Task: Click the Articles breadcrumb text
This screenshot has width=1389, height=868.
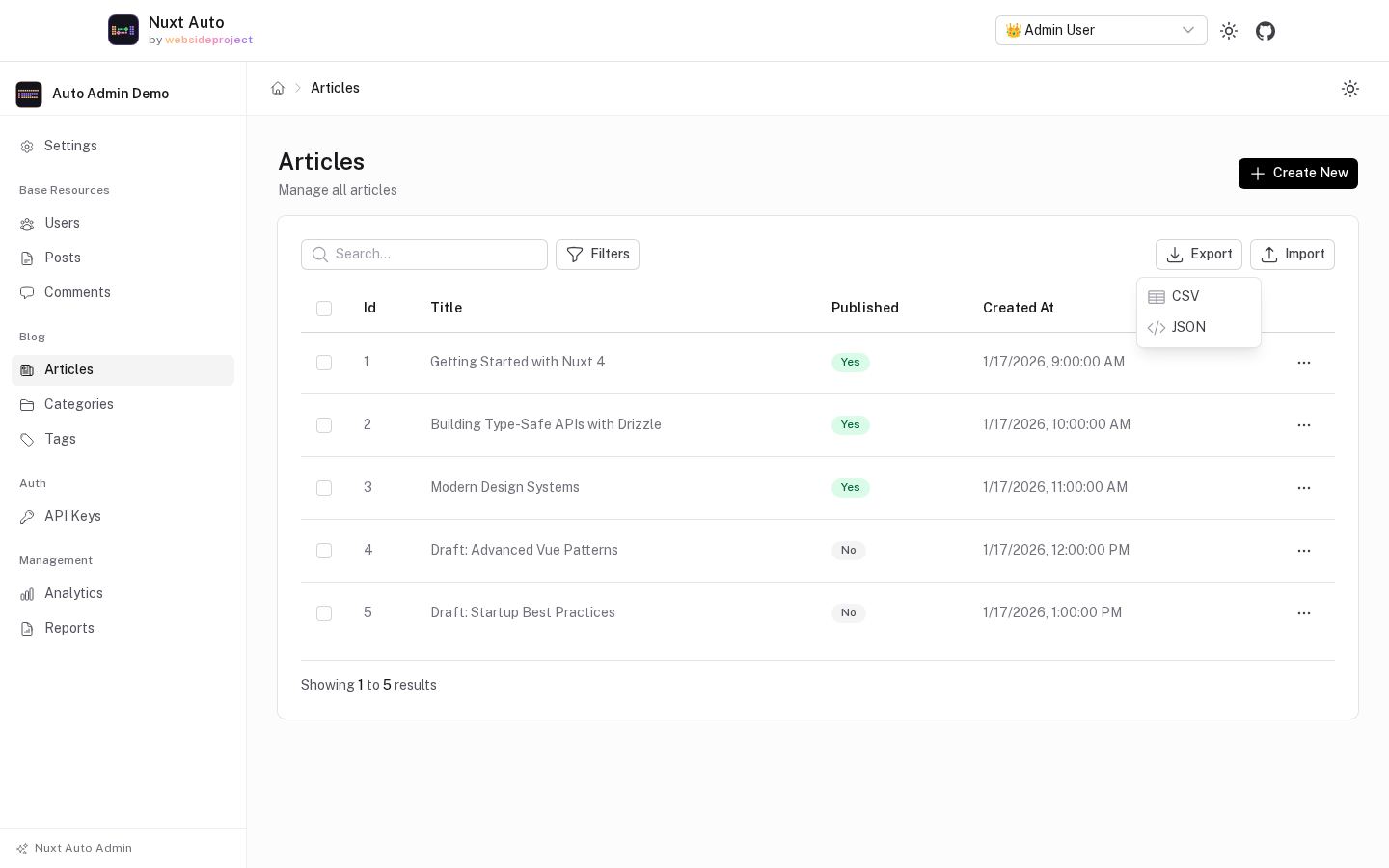Action: point(335,88)
